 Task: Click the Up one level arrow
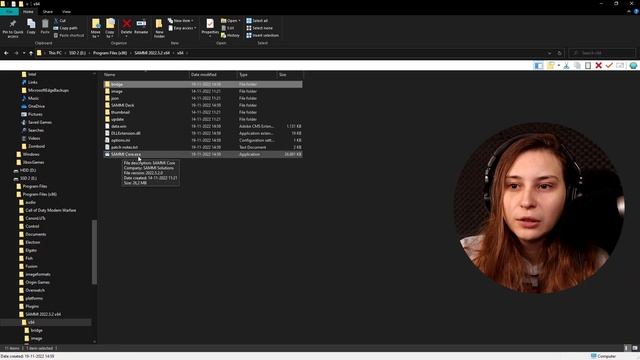[x=31, y=53]
